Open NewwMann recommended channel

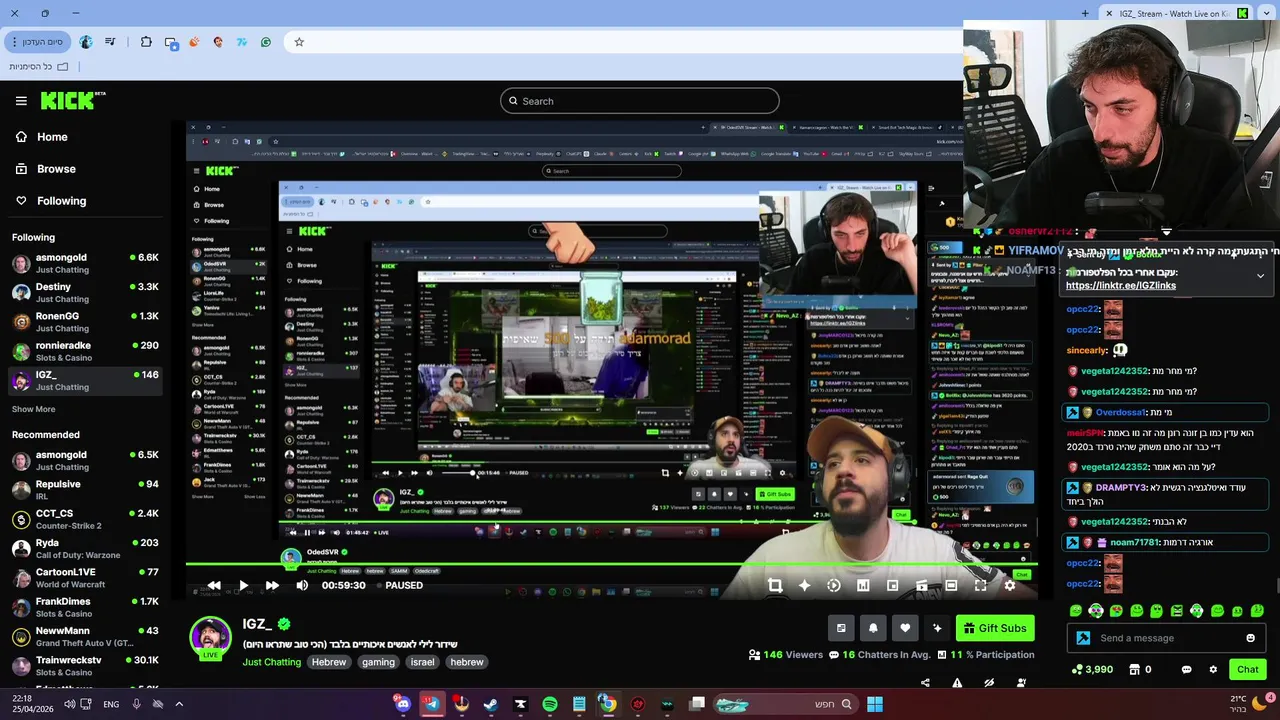point(85,636)
